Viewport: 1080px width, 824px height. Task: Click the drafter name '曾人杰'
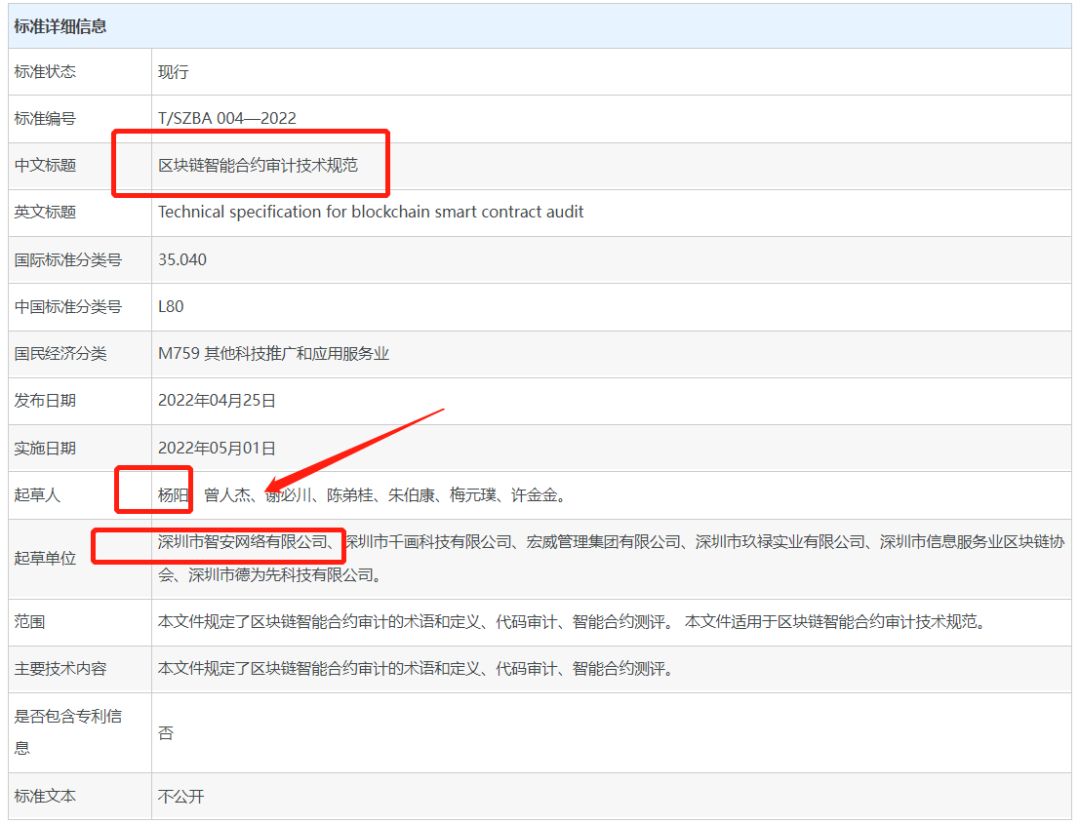coord(227,495)
